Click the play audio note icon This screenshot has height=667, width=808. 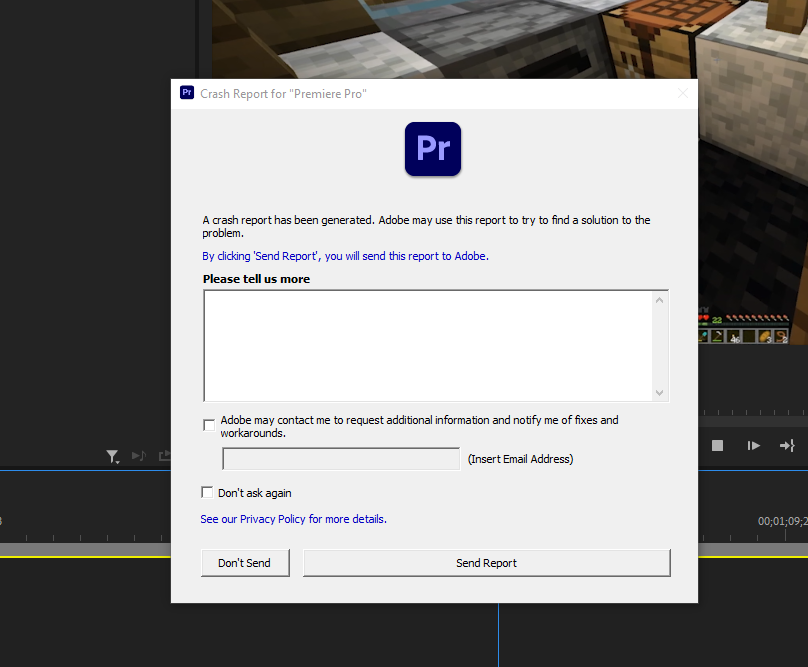139,457
